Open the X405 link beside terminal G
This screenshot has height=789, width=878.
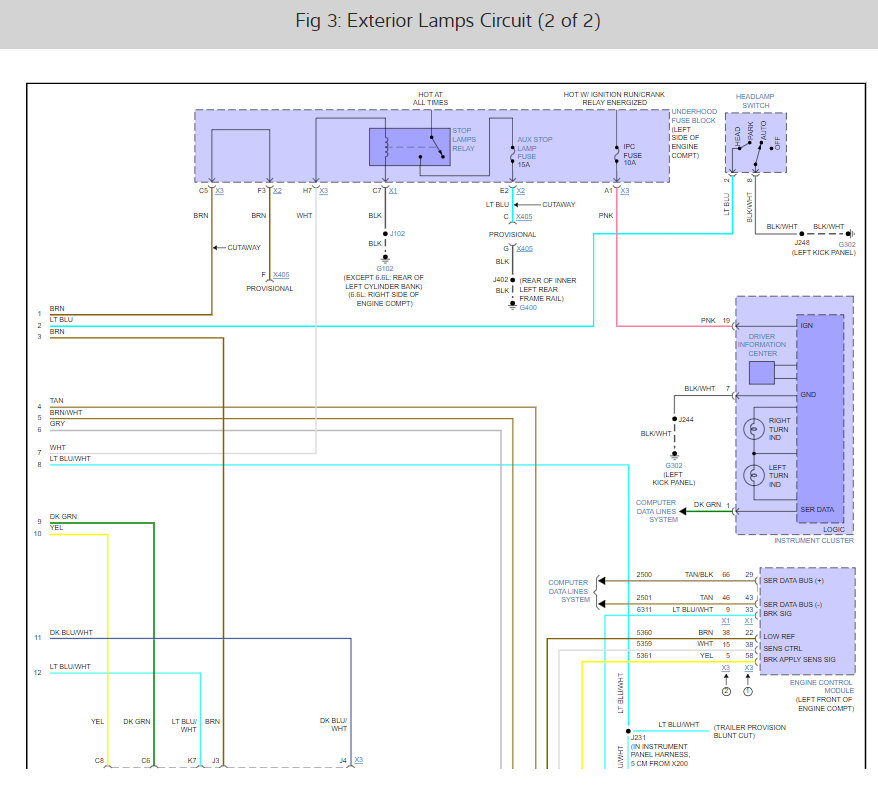click(525, 249)
